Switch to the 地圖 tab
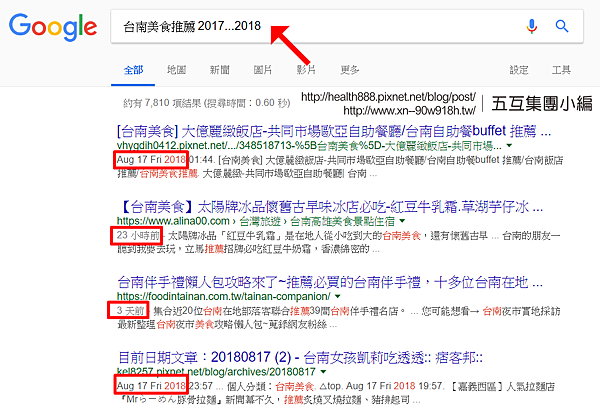This screenshot has height=415, width=600. point(176,70)
